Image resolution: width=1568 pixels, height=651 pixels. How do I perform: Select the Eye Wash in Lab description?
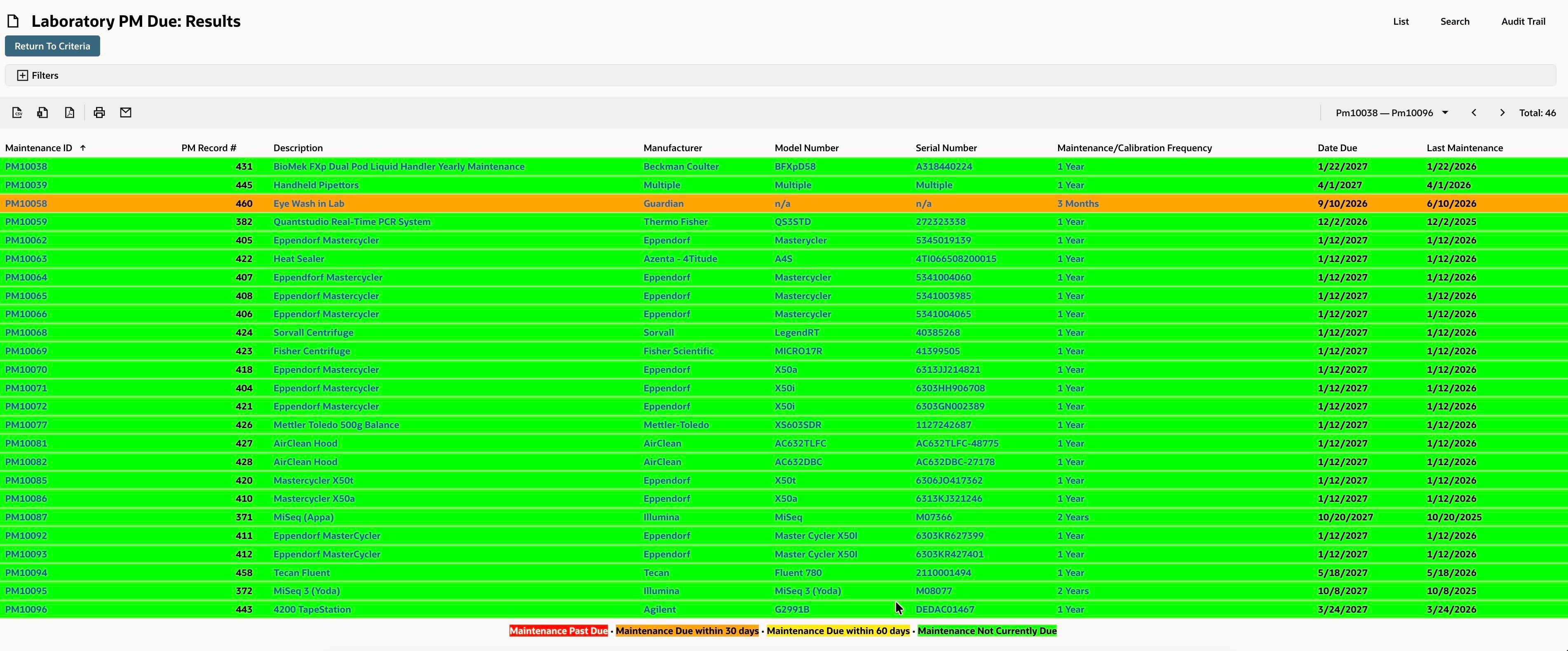click(x=309, y=203)
